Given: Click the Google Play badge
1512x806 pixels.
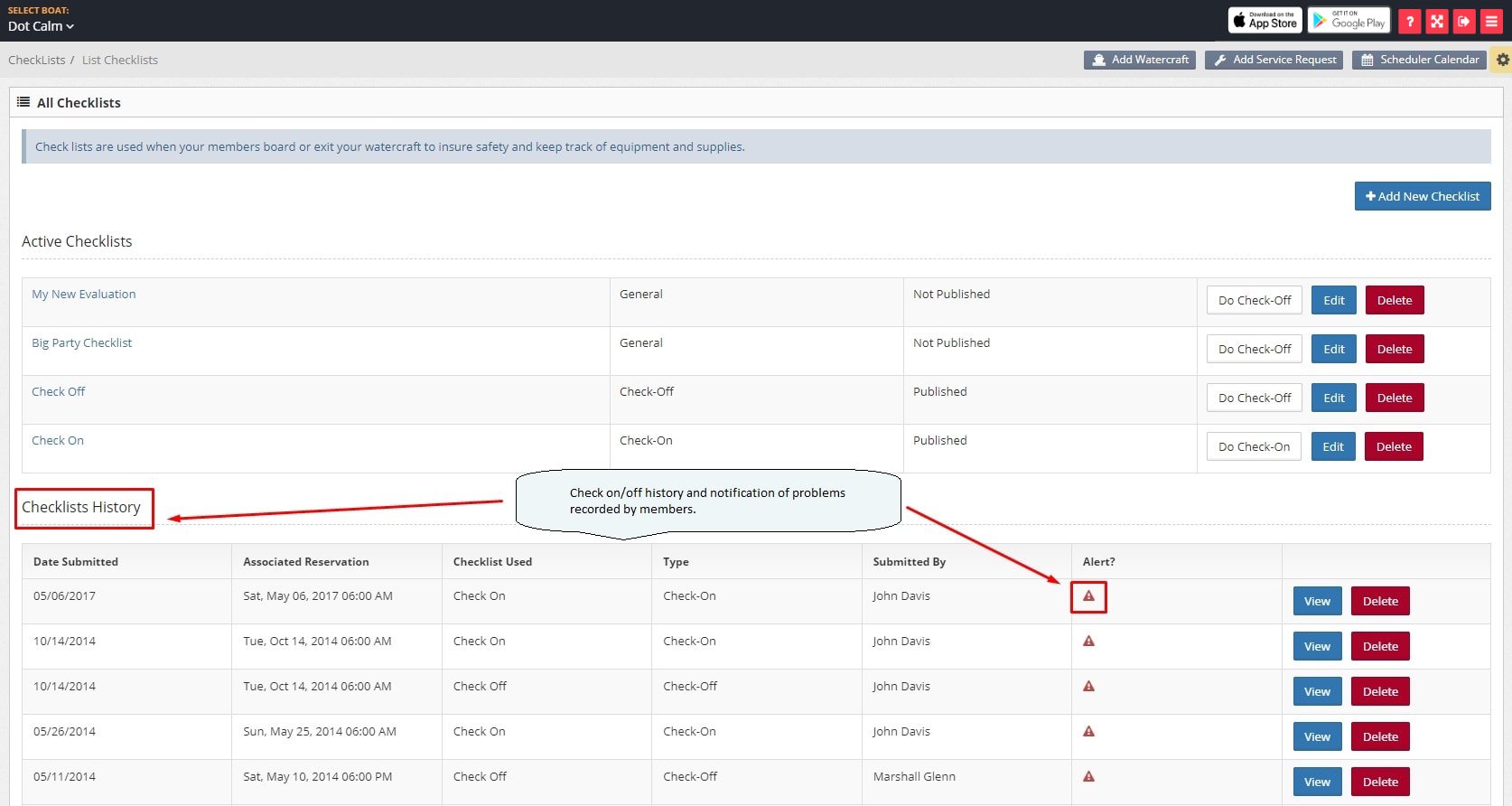Looking at the screenshot, I should (1349, 20).
